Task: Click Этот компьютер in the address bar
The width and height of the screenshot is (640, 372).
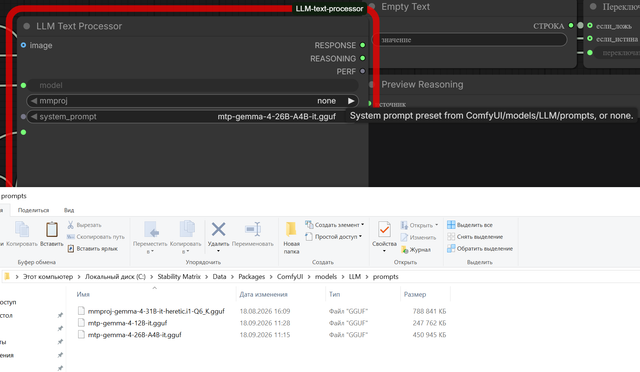Action: click(48, 276)
